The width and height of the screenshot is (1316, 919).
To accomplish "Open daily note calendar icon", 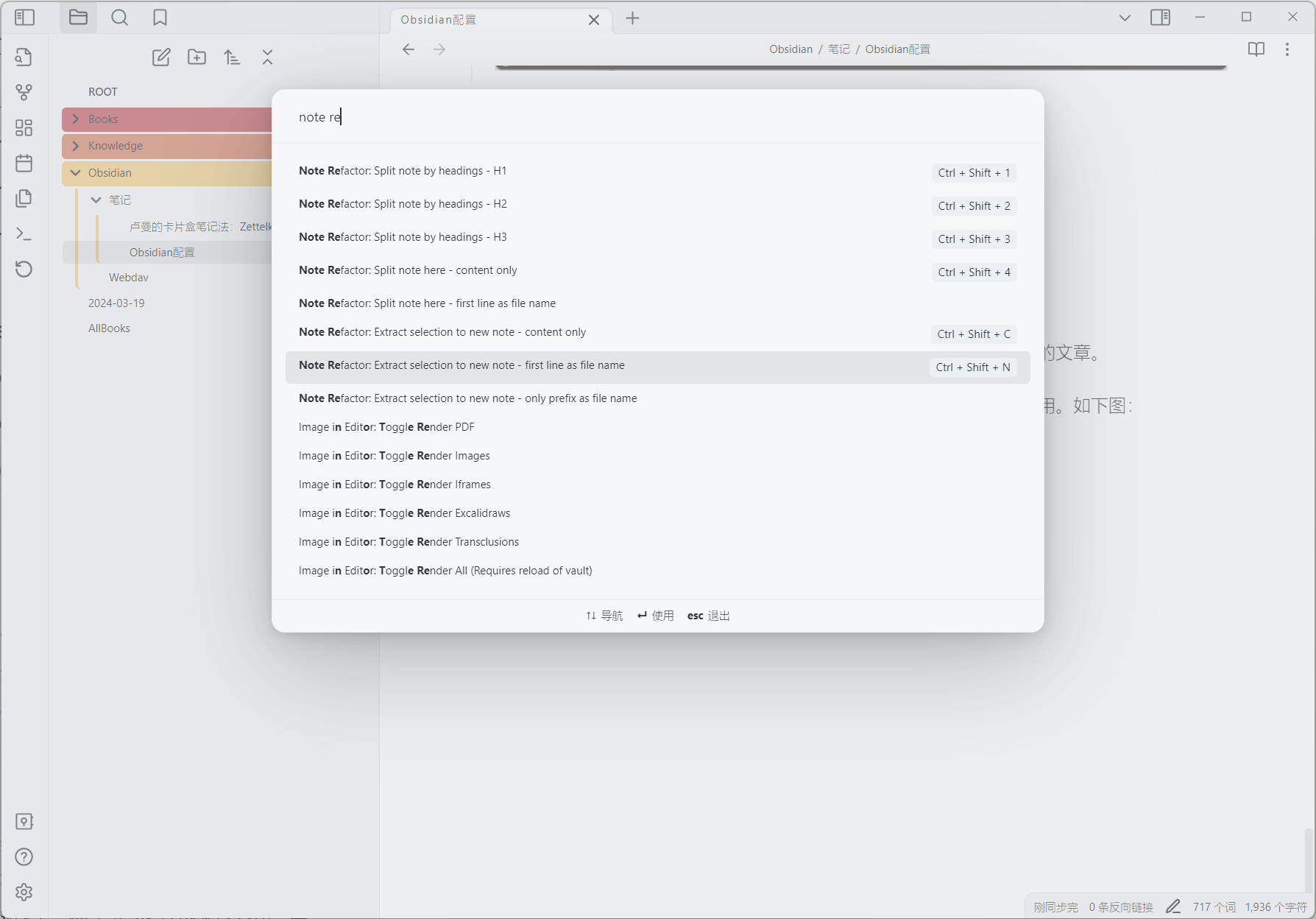I will [24, 163].
